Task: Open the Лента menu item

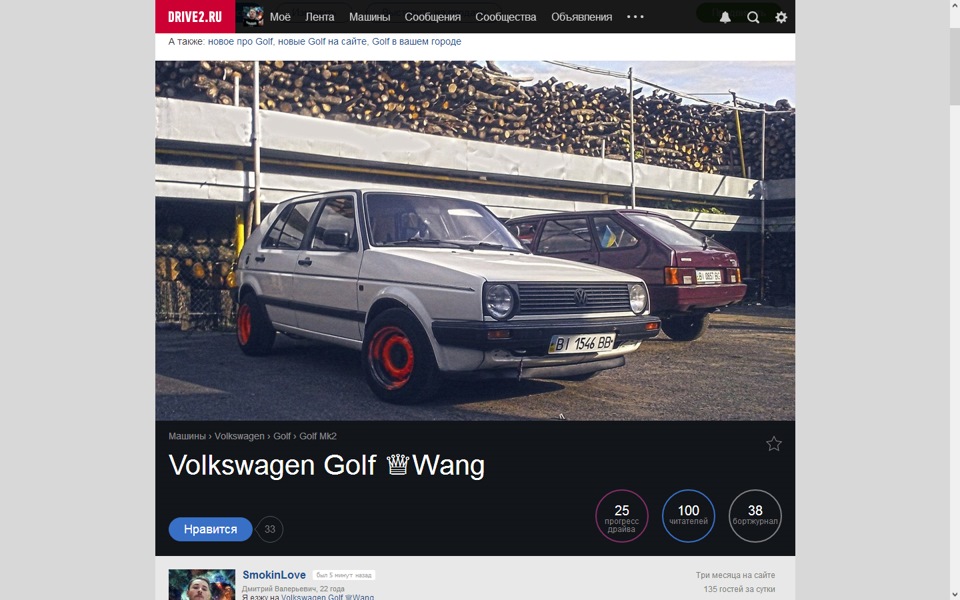Action: click(320, 17)
